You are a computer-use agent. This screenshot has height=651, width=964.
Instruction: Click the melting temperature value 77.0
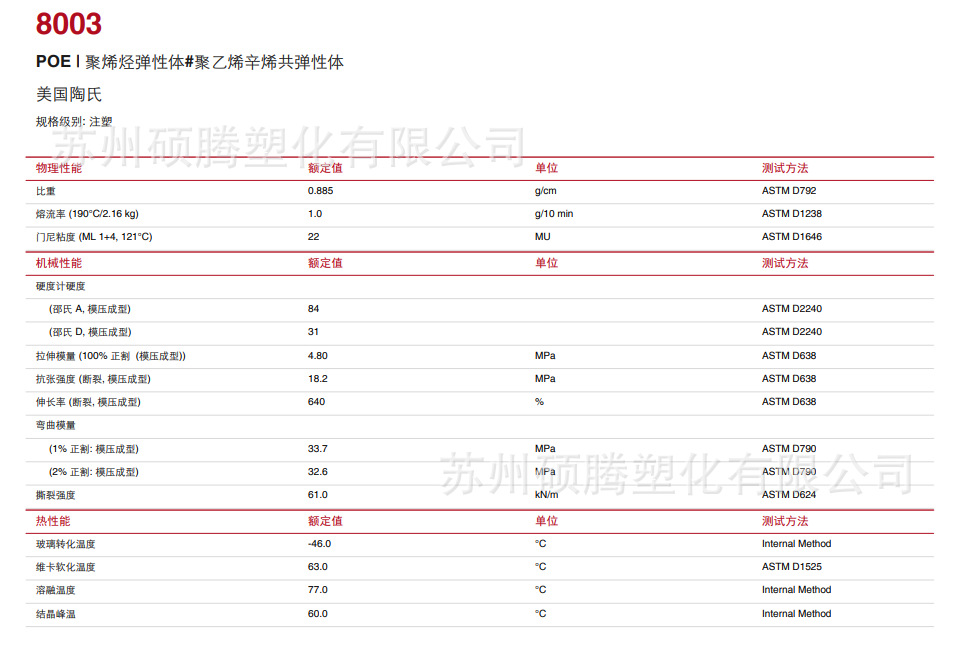click(x=318, y=590)
